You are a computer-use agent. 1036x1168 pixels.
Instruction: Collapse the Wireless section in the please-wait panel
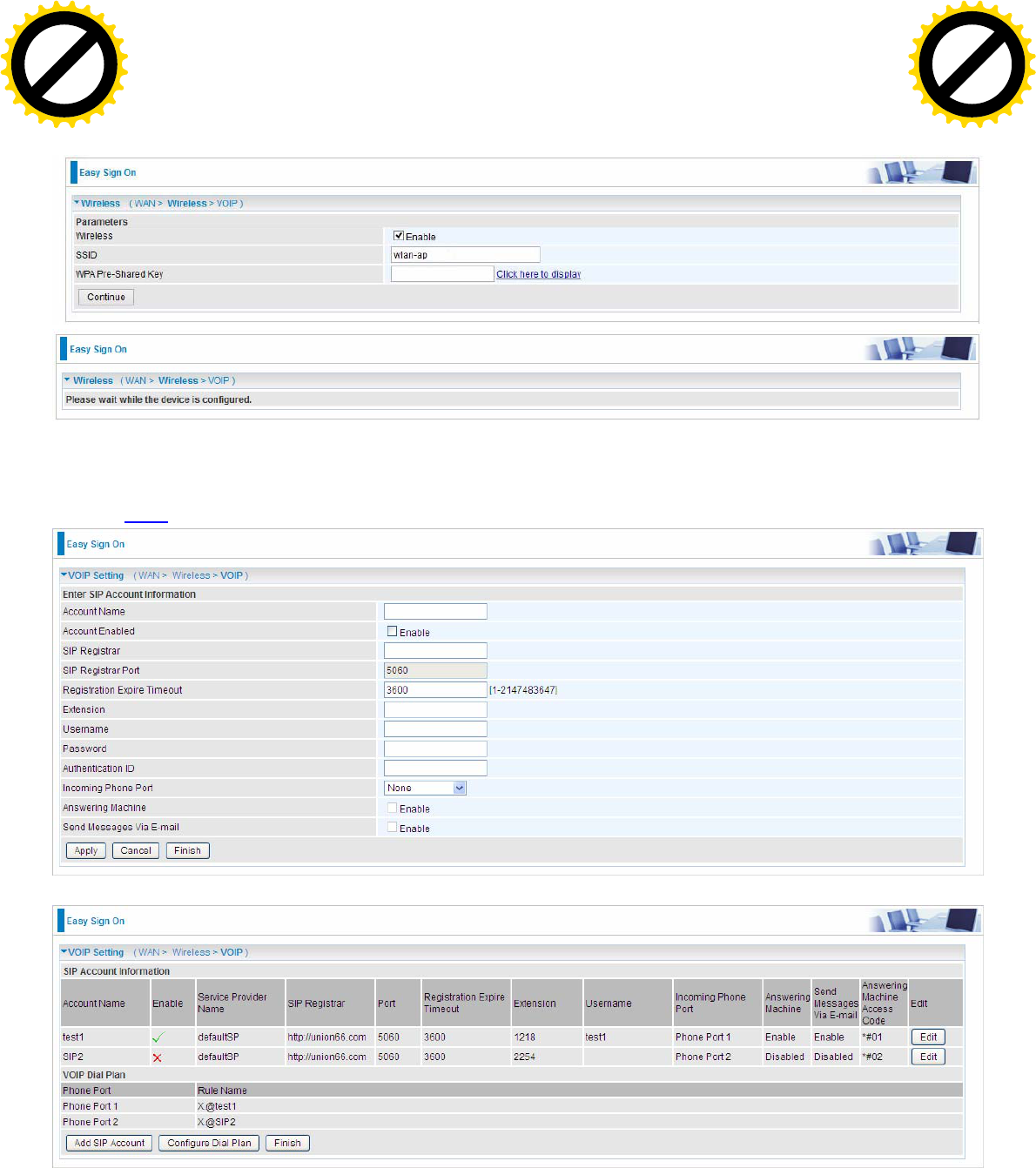(x=67, y=380)
